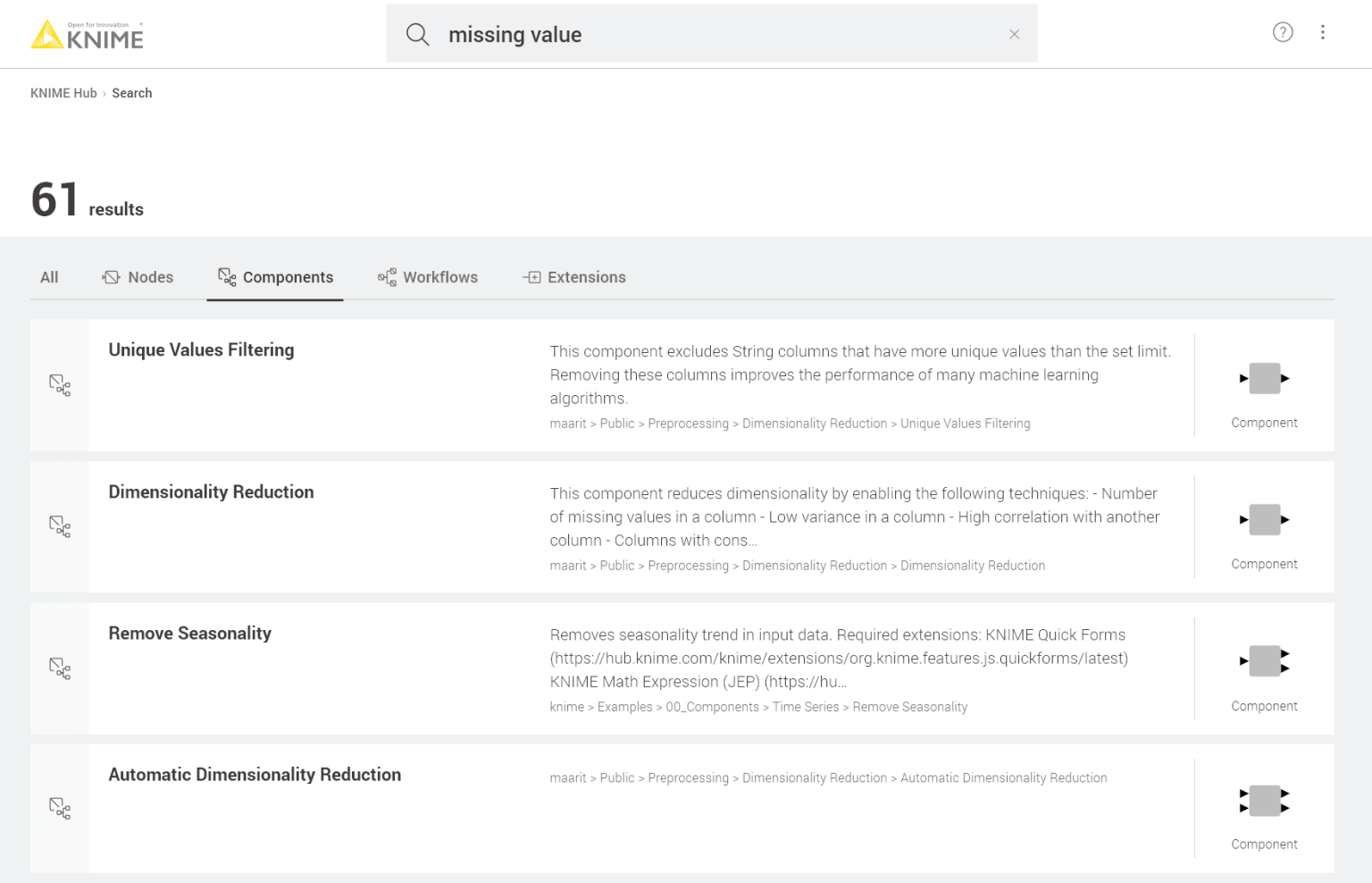Click Dimensionality Reduction component node preview
This screenshot has height=883, width=1372.
[1264, 519]
